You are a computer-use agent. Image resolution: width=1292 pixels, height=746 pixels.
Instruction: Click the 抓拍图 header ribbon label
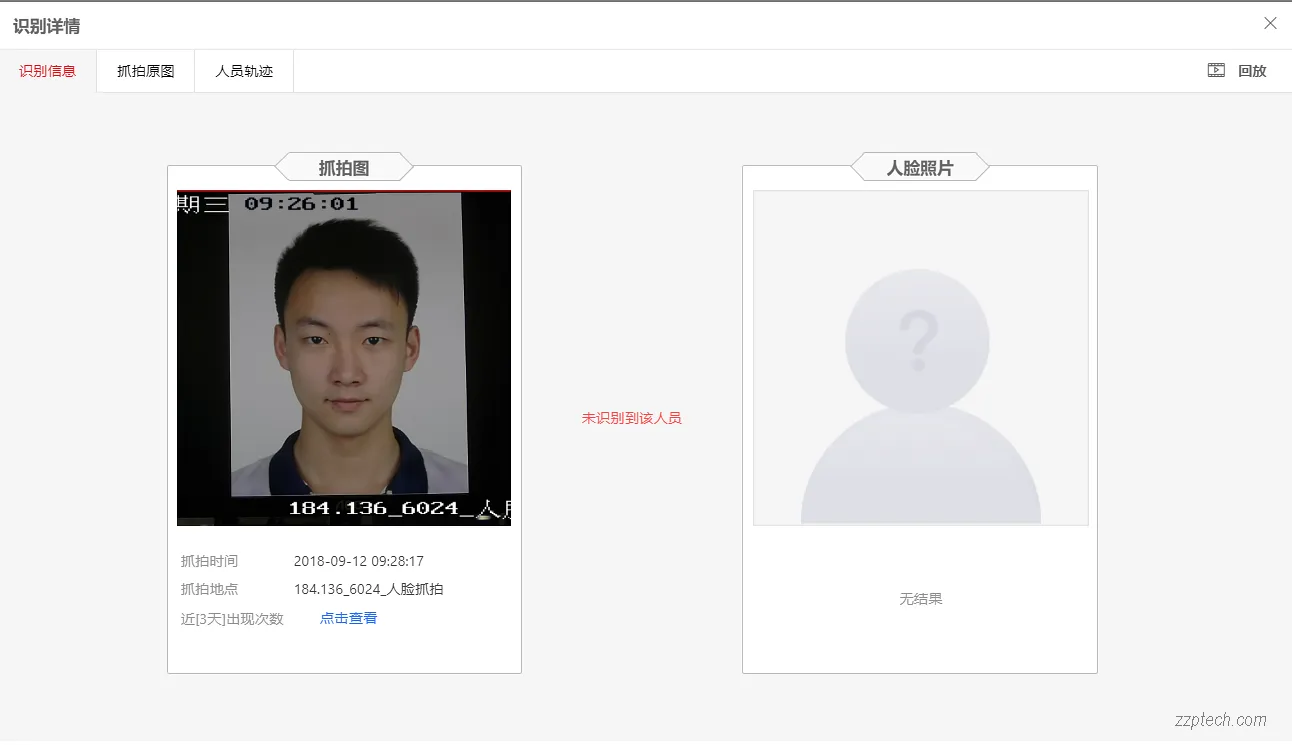coord(344,166)
